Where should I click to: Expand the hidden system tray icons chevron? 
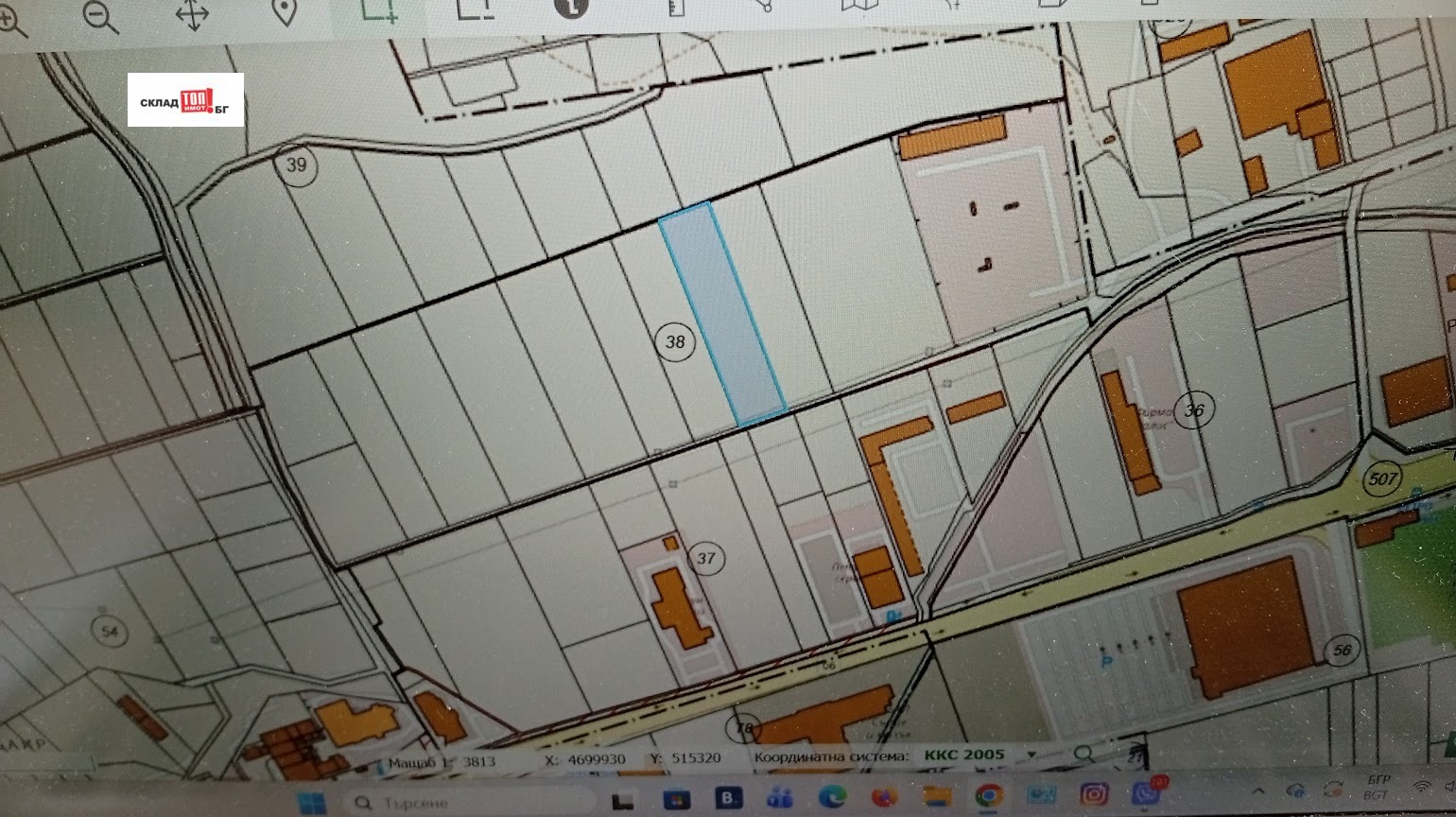tap(1258, 791)
